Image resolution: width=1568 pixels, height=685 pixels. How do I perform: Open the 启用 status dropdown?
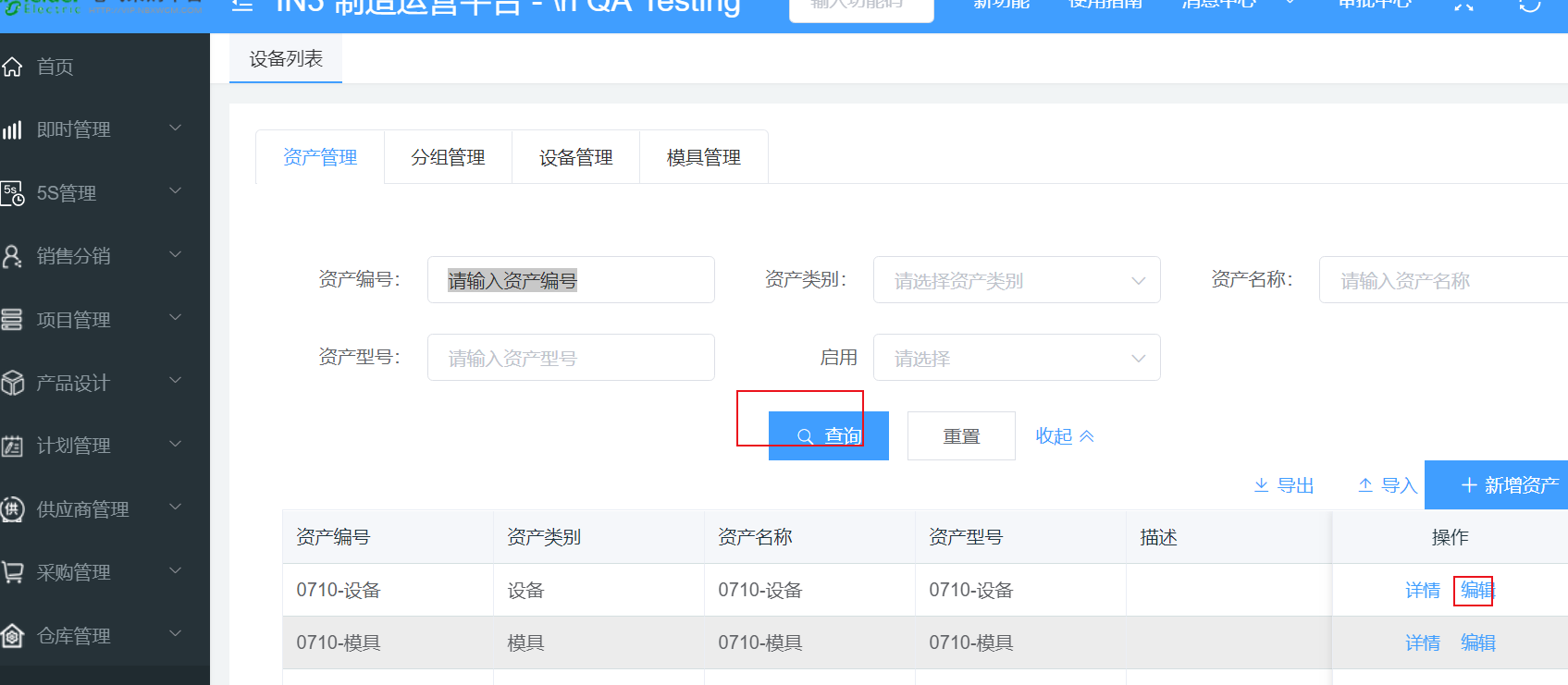tap(1016, 358)
